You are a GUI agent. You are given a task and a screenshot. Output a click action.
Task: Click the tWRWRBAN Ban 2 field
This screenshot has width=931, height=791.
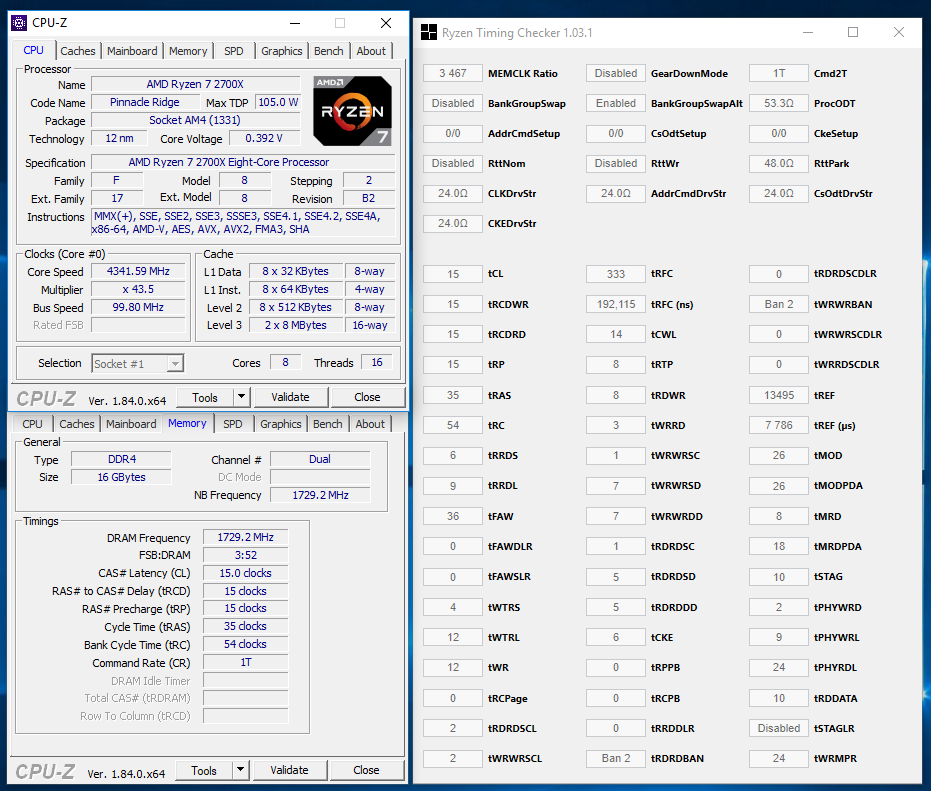tap(778, 305)
